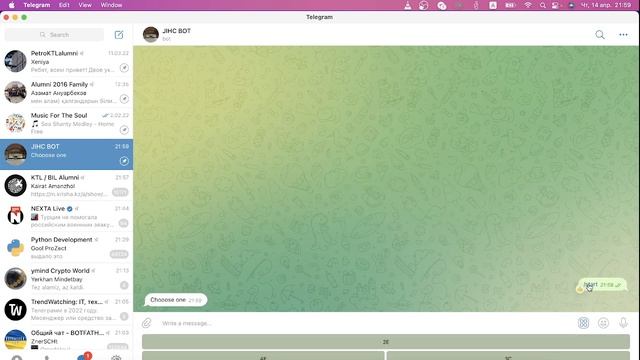Click the pin icon on Music For The Soul row
The image size is (640, 360).
124,130
